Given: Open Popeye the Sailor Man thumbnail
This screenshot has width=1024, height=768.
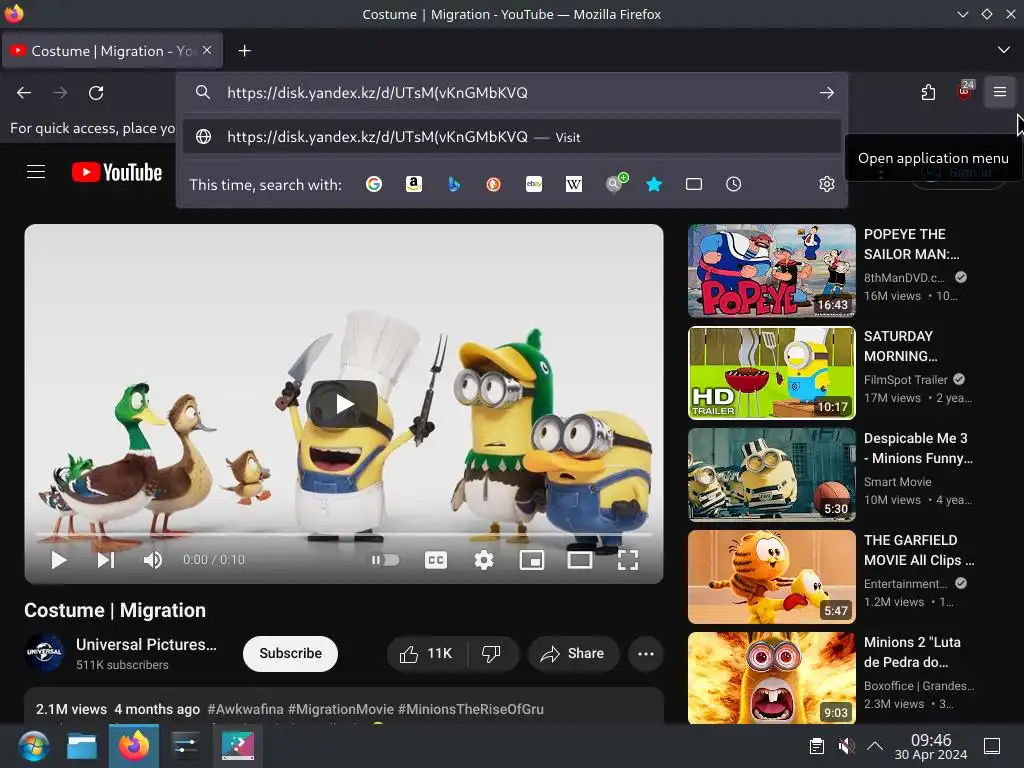Looking at the screenshot, I should 772,270.
